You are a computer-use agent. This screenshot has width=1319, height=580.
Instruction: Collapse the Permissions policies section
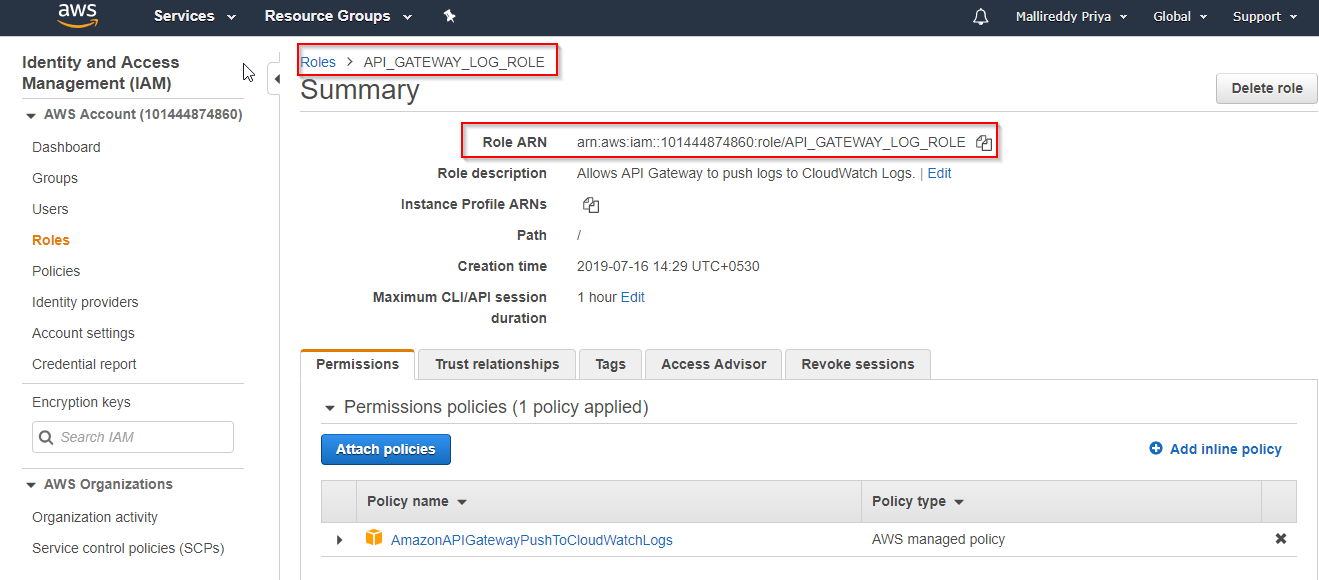(x=330, y=407)
